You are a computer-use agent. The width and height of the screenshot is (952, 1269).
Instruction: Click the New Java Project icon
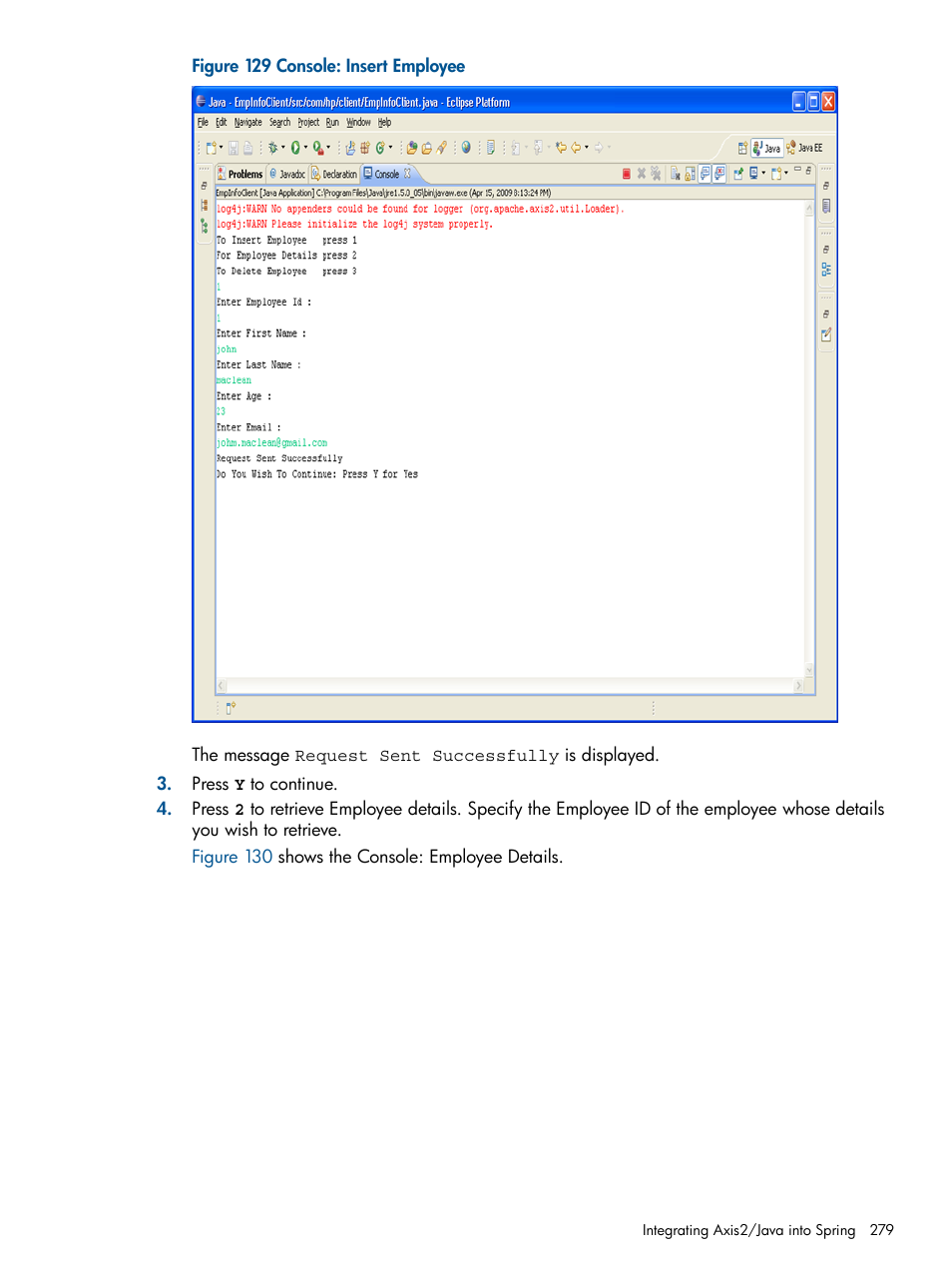(349, 148)
